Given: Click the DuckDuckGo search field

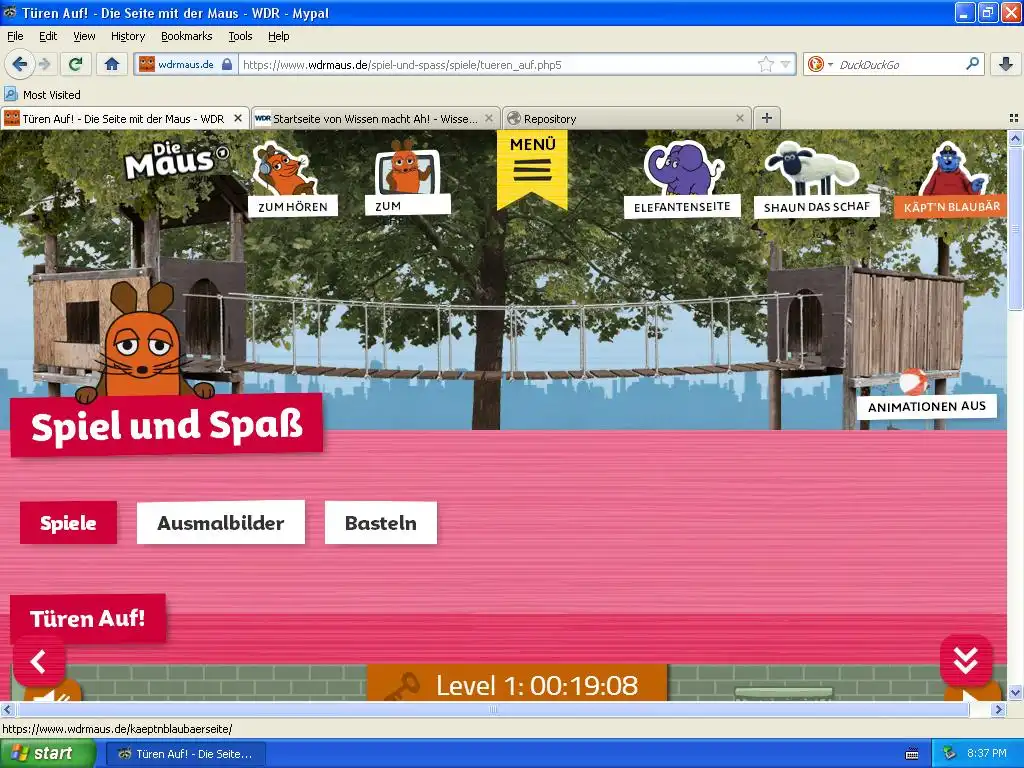Looking at the screenshot, I should pyautogui.click(x=899, y=65).
